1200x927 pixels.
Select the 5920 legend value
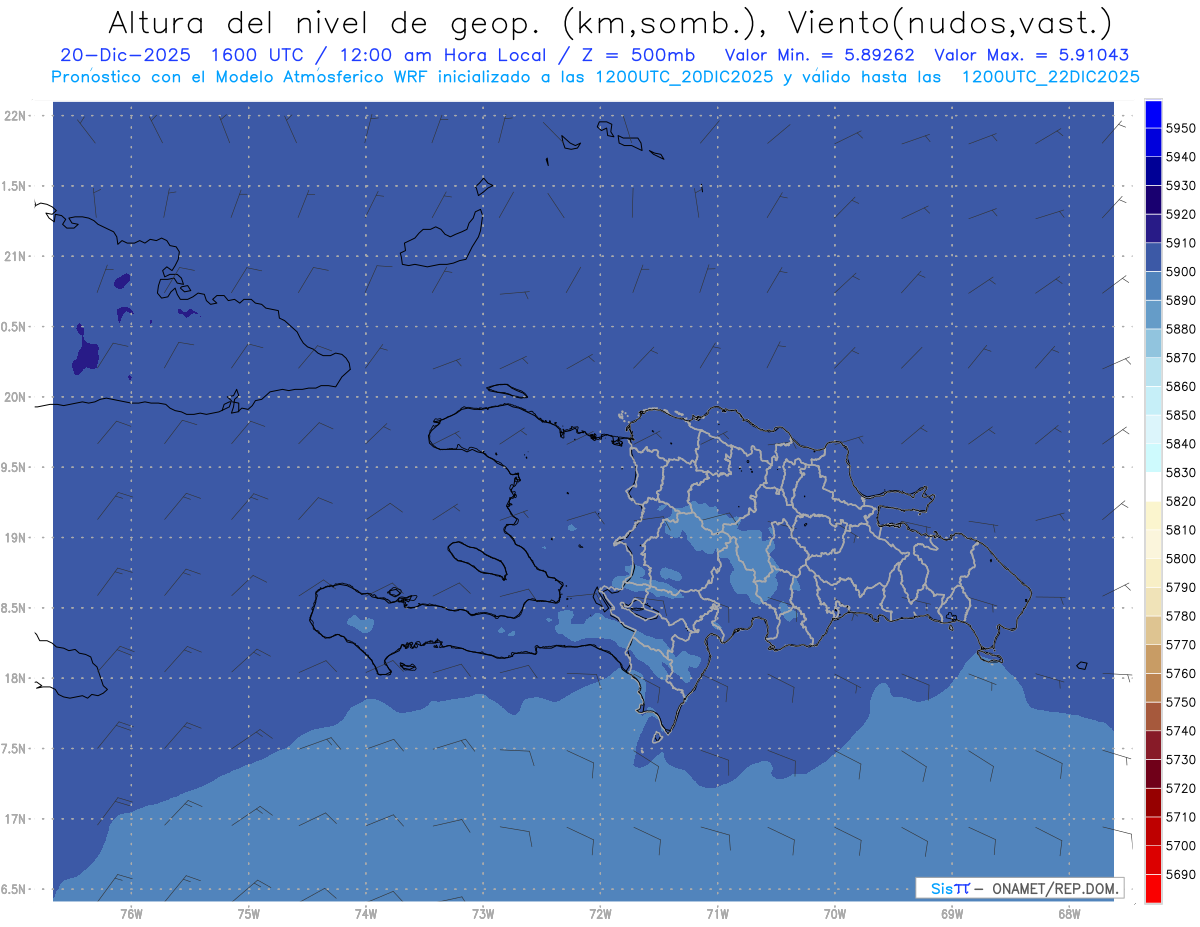1181,215
